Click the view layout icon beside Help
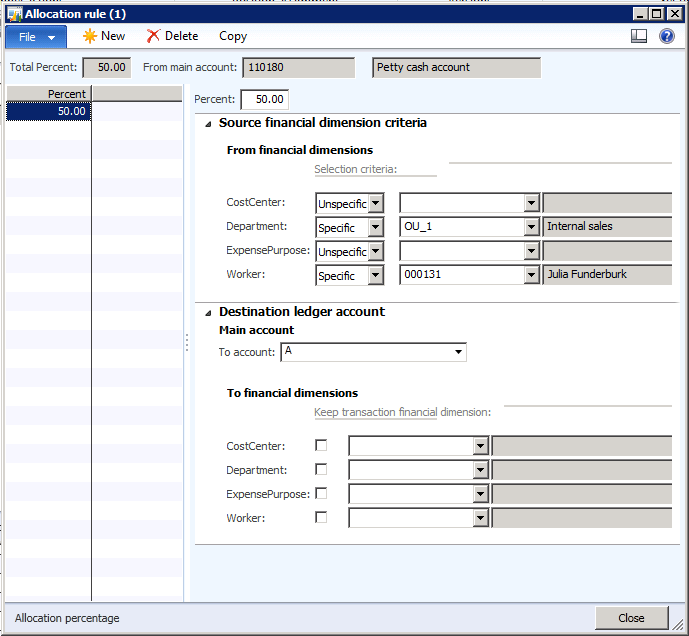The height and width of the screenshot is (636, 689). click(x=640, y=36)
